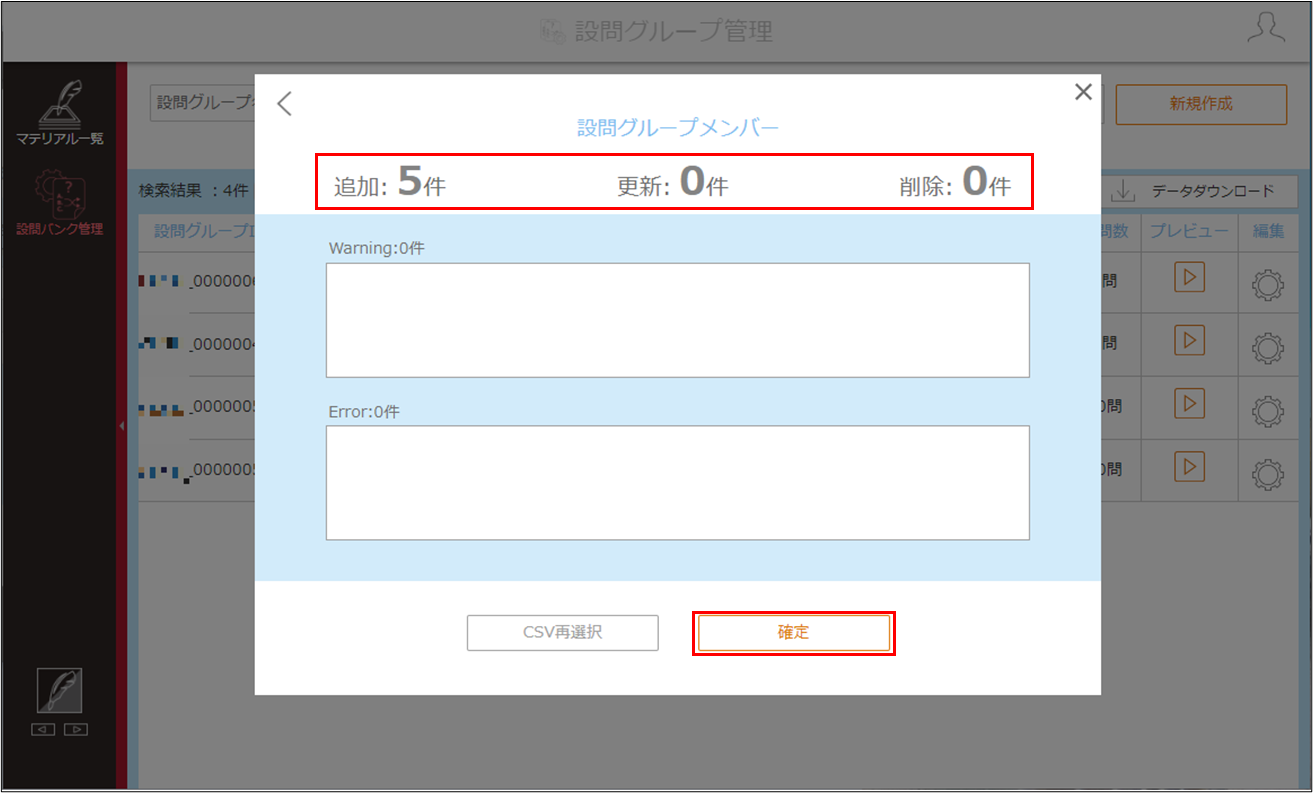
Task: Click the 確定 confirm button
Action: pos(793,633)
